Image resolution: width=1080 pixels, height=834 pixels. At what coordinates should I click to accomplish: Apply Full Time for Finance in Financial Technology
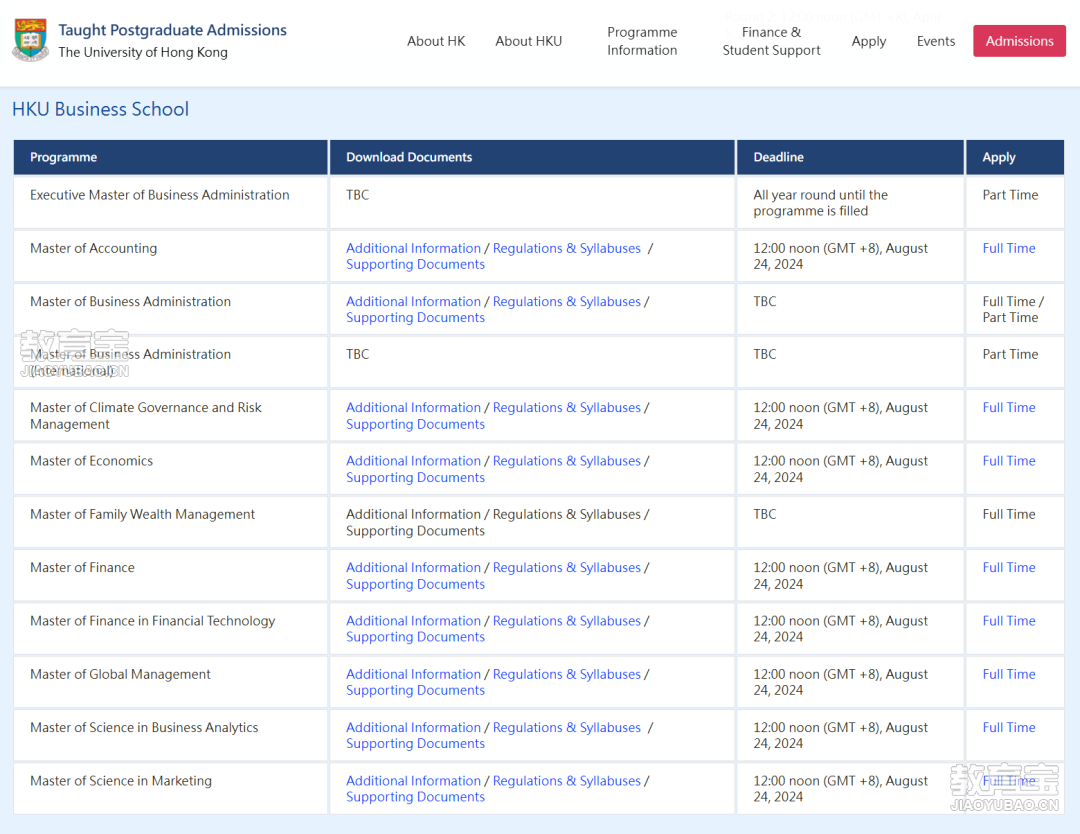tap(1008, 621)
